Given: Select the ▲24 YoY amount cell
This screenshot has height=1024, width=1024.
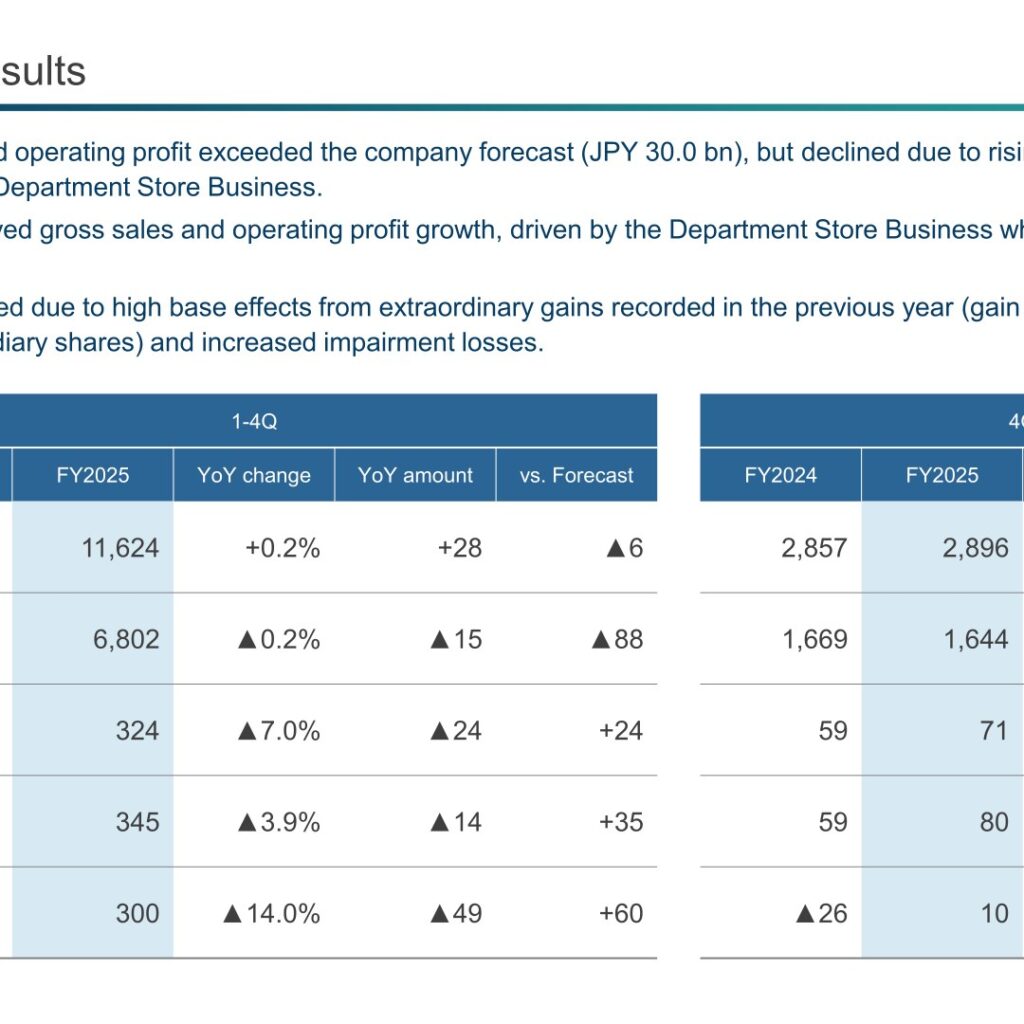Looking at the screenshot, I should tap(456, 731).
